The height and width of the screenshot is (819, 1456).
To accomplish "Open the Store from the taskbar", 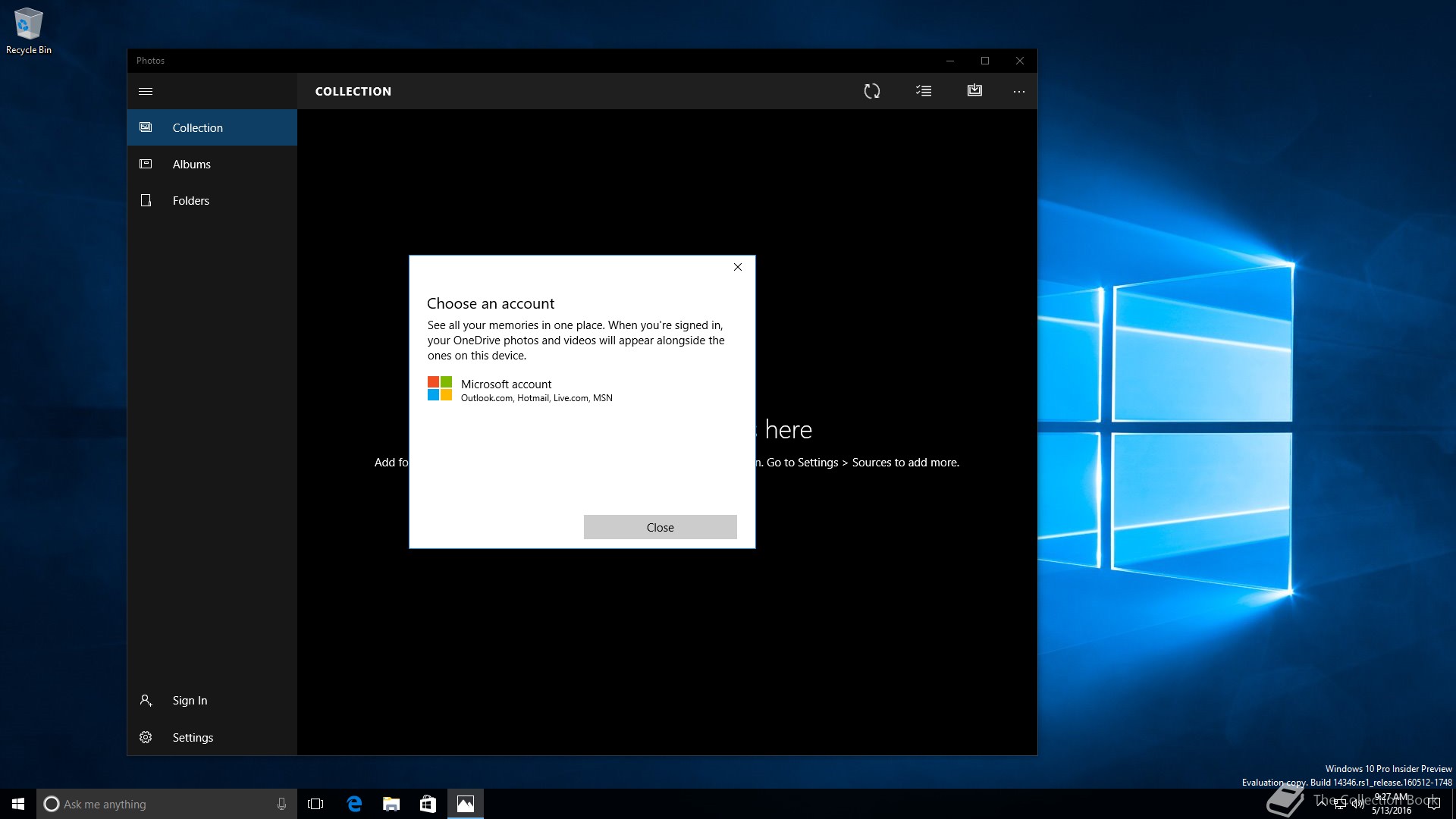I will tap(428, 804).
